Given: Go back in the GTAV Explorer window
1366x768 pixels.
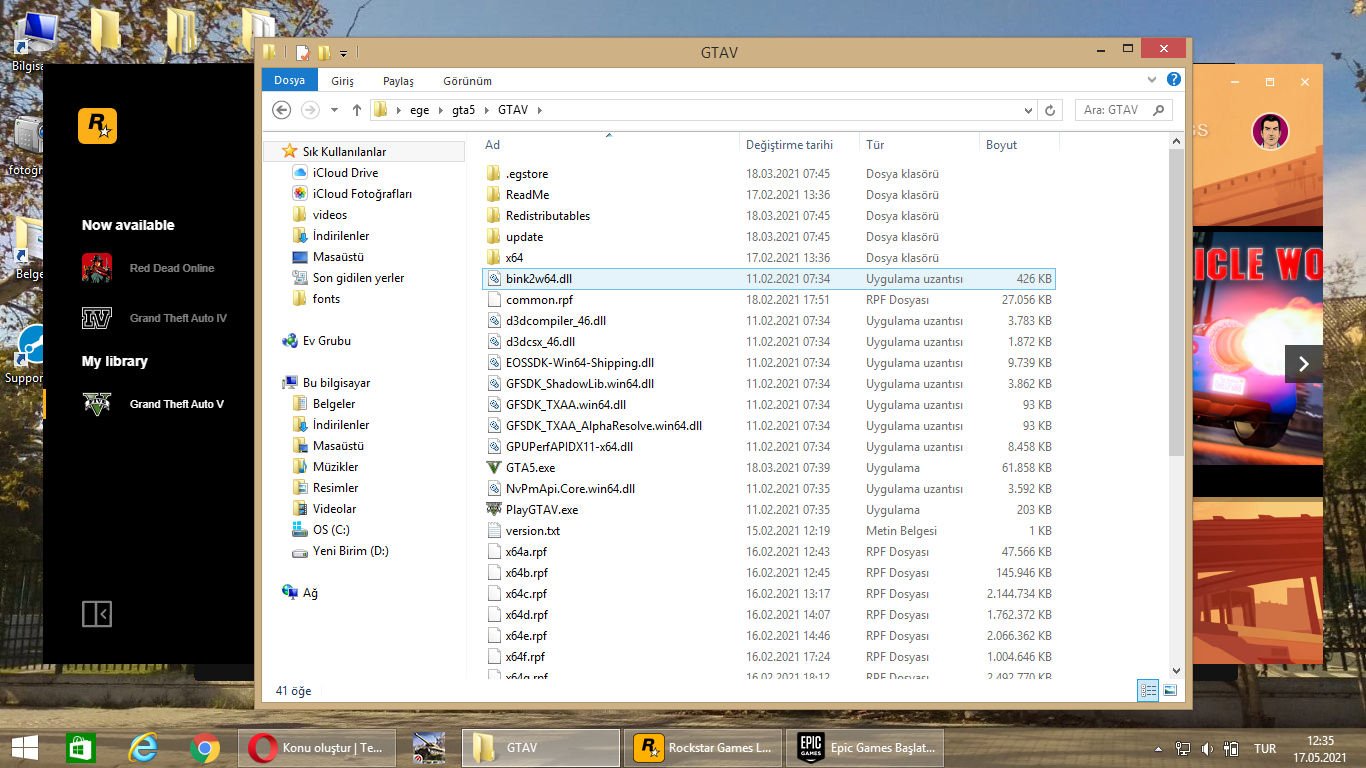Looking at the screenshot, I should (x=282, y=110).
